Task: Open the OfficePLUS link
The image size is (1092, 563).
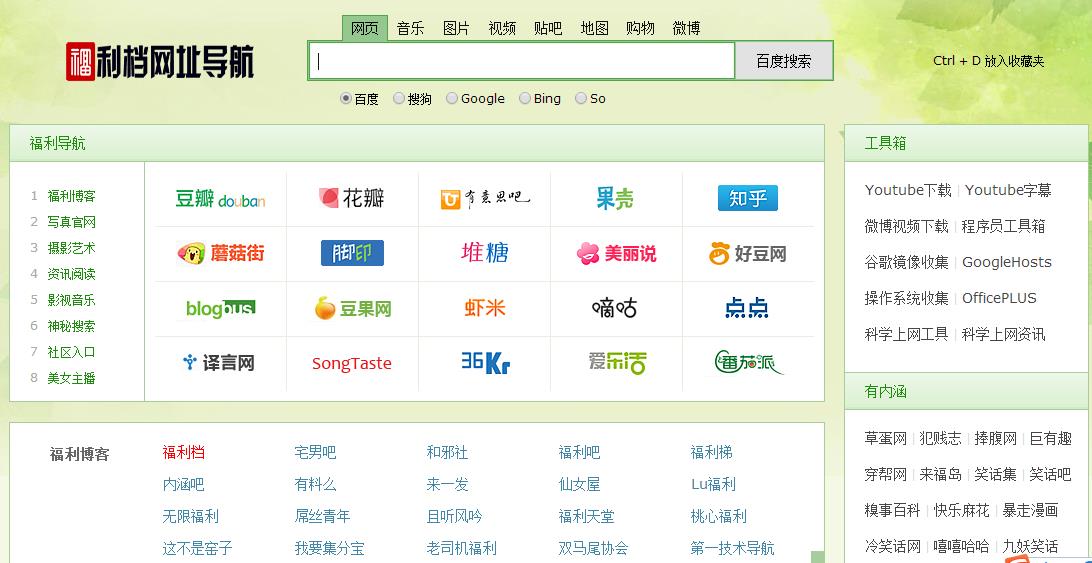Action: (x=999, y=298)
